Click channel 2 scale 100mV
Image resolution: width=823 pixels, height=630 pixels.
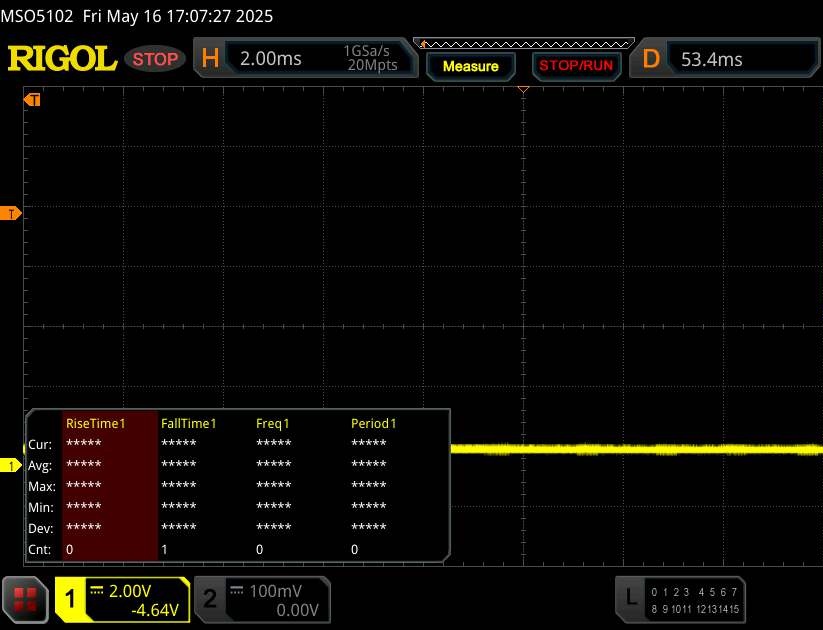pos(276,591)
